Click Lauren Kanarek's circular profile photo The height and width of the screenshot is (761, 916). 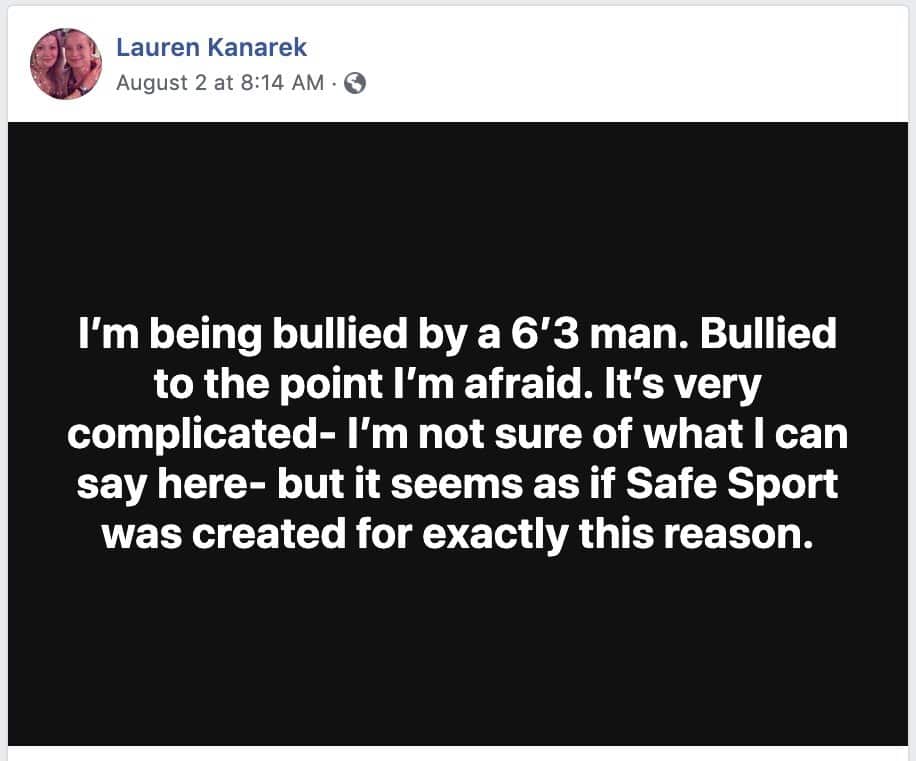(65, 61)
